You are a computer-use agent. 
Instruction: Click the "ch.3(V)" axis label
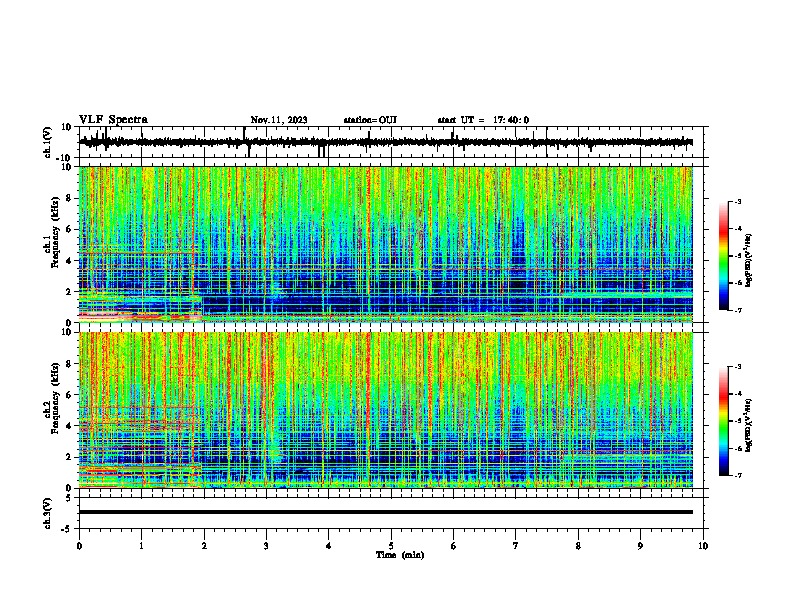tap(48, 513)
